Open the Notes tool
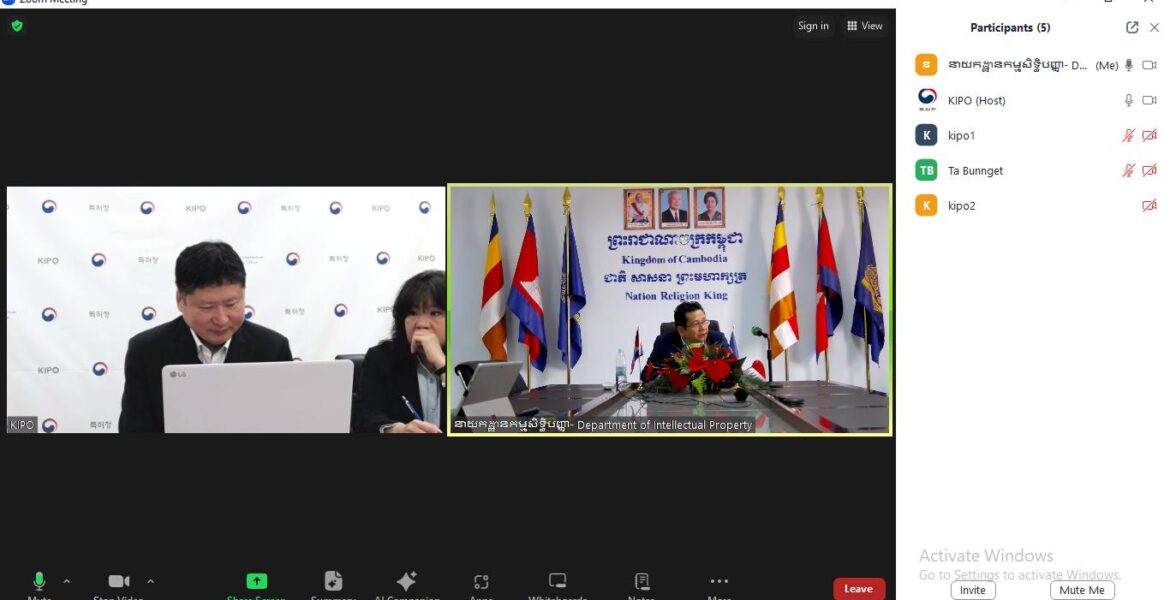 click(x=642, y=581)
